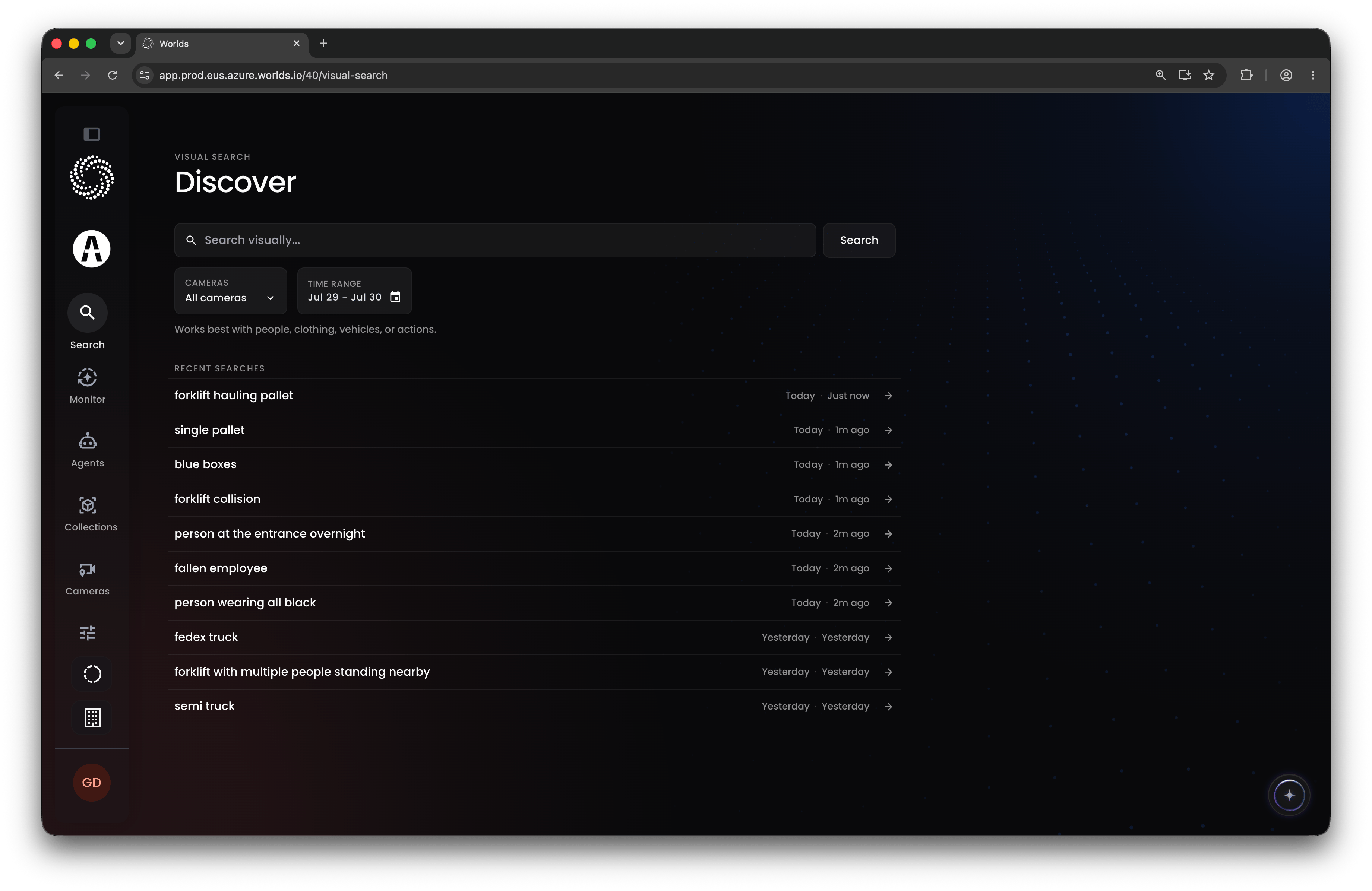The width and height of the screenshot is (1372, 891).
Task: Click the install app icon in address bar
Action: 1185,76
